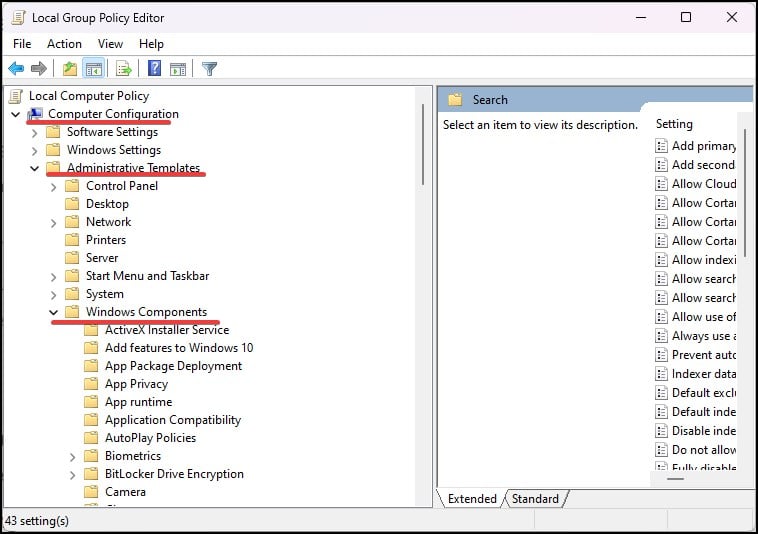Expand the Start Menu and Taskbar node
The width and height of the screenshot is (758, 534).
(x=53, y=277)
